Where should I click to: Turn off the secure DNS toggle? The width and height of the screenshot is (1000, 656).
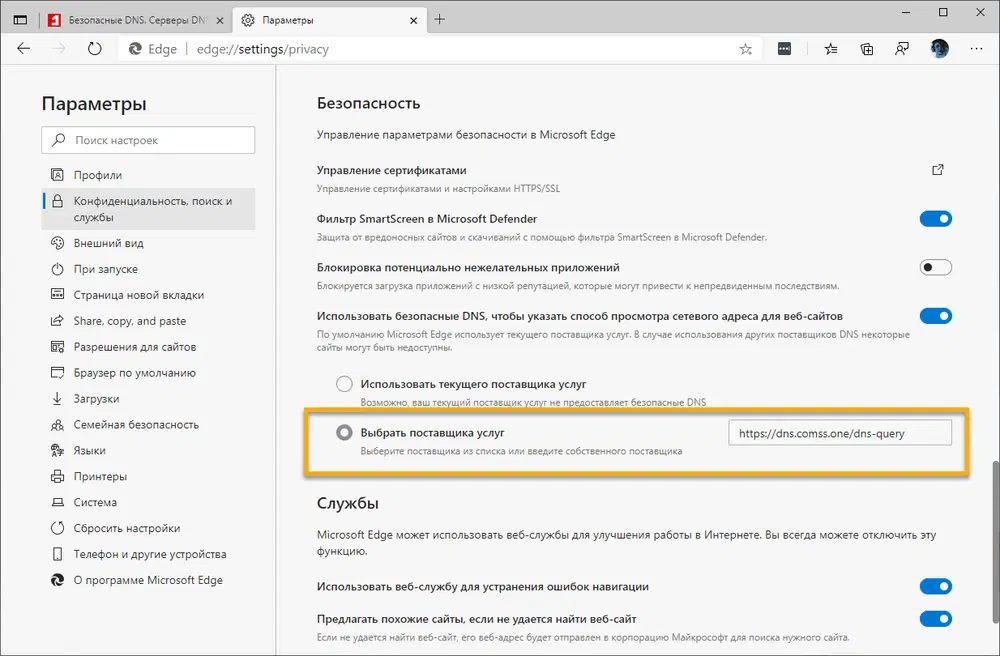935,316
